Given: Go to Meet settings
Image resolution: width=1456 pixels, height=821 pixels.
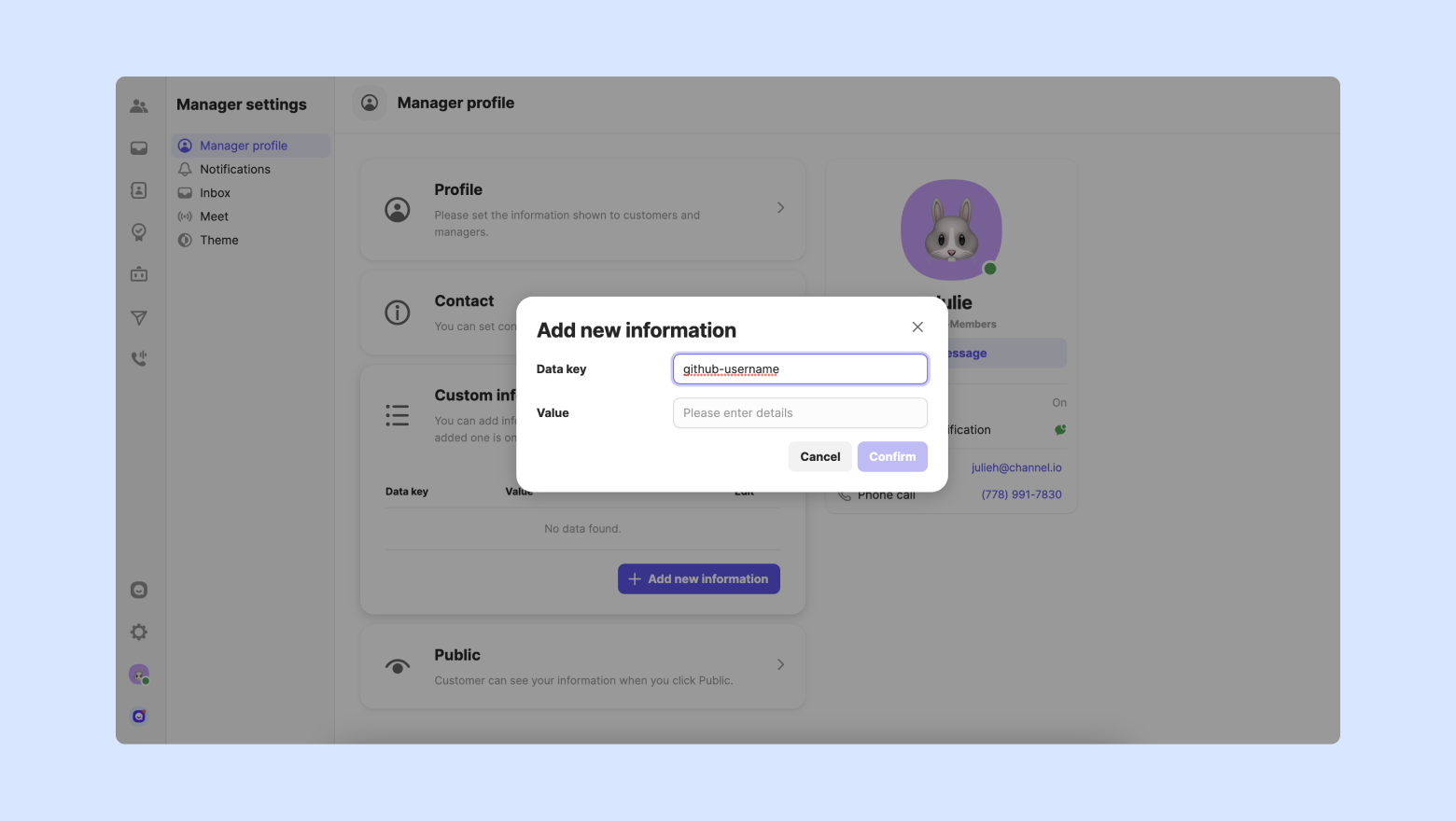Looking at the screenshot, I should [214, 216].
